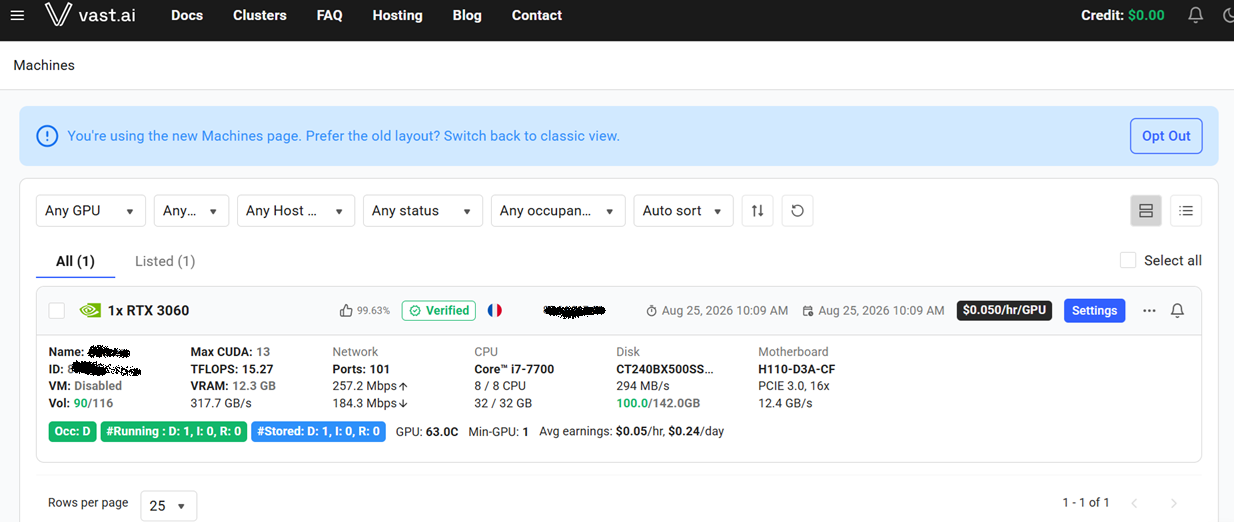Click the notifications bell in top bar

pos(1195,15)
